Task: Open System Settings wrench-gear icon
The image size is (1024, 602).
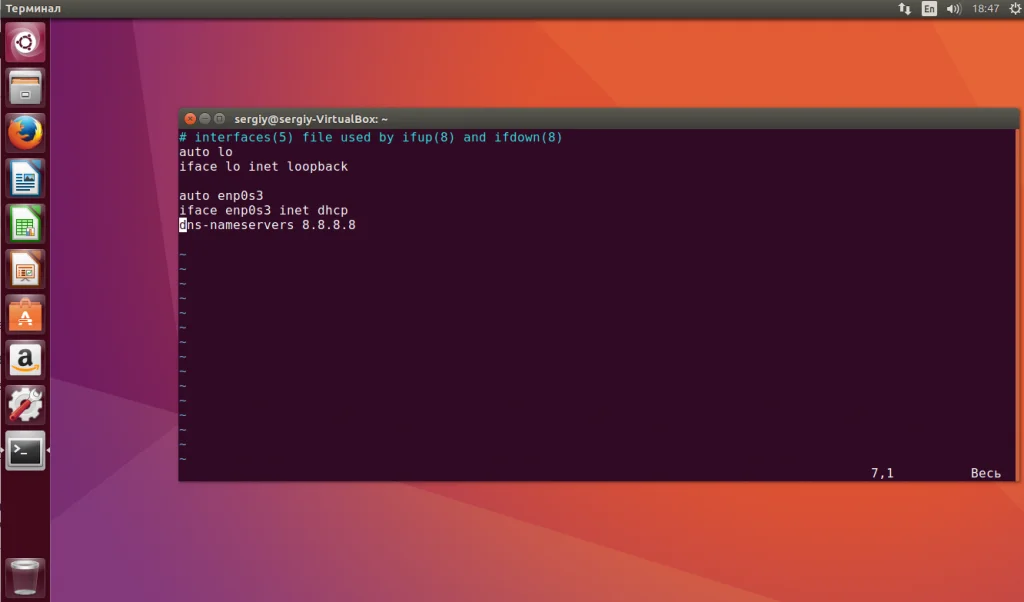Action: coord(25,405)
